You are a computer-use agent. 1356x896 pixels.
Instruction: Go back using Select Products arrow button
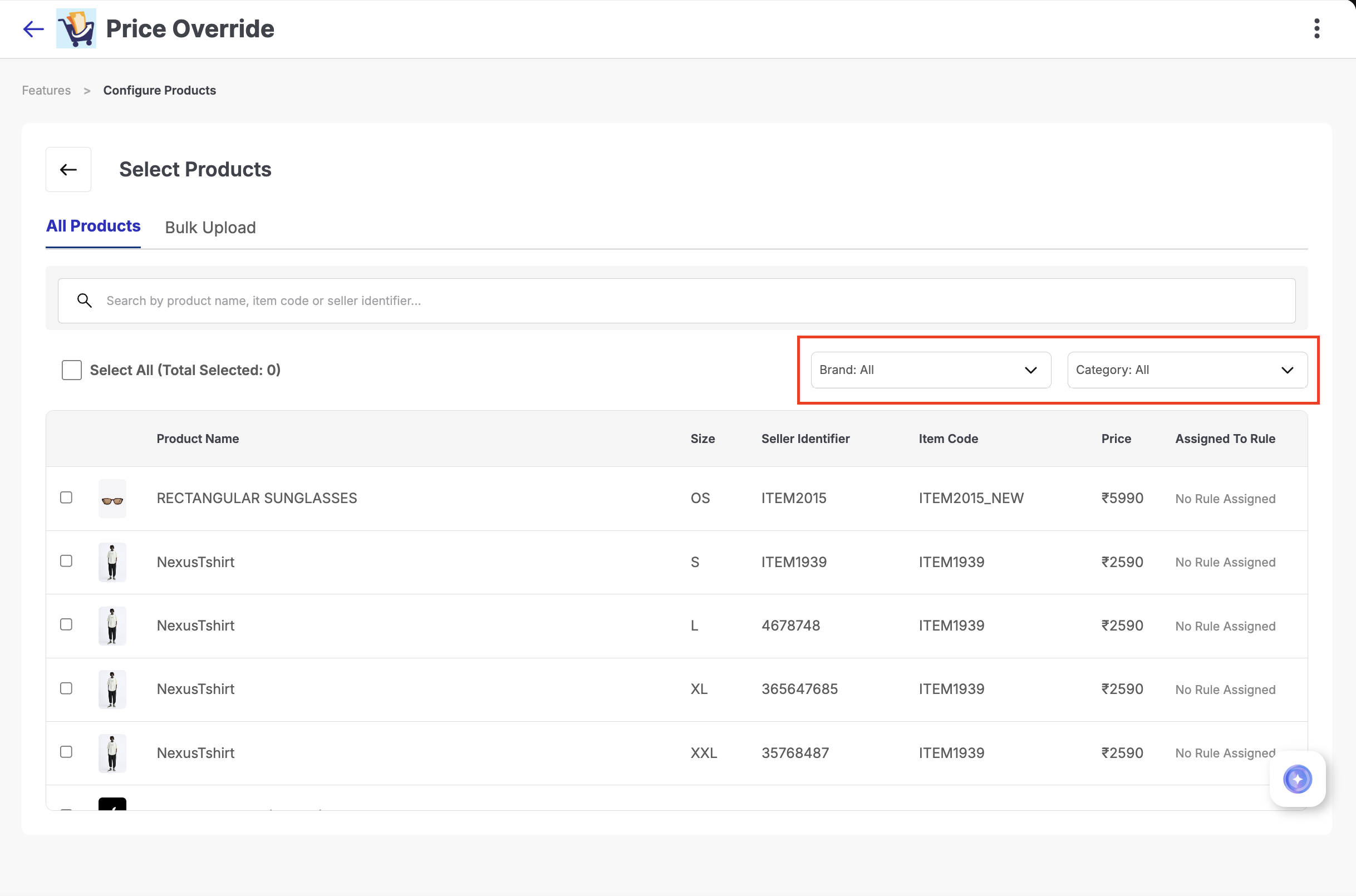(68, 169)
